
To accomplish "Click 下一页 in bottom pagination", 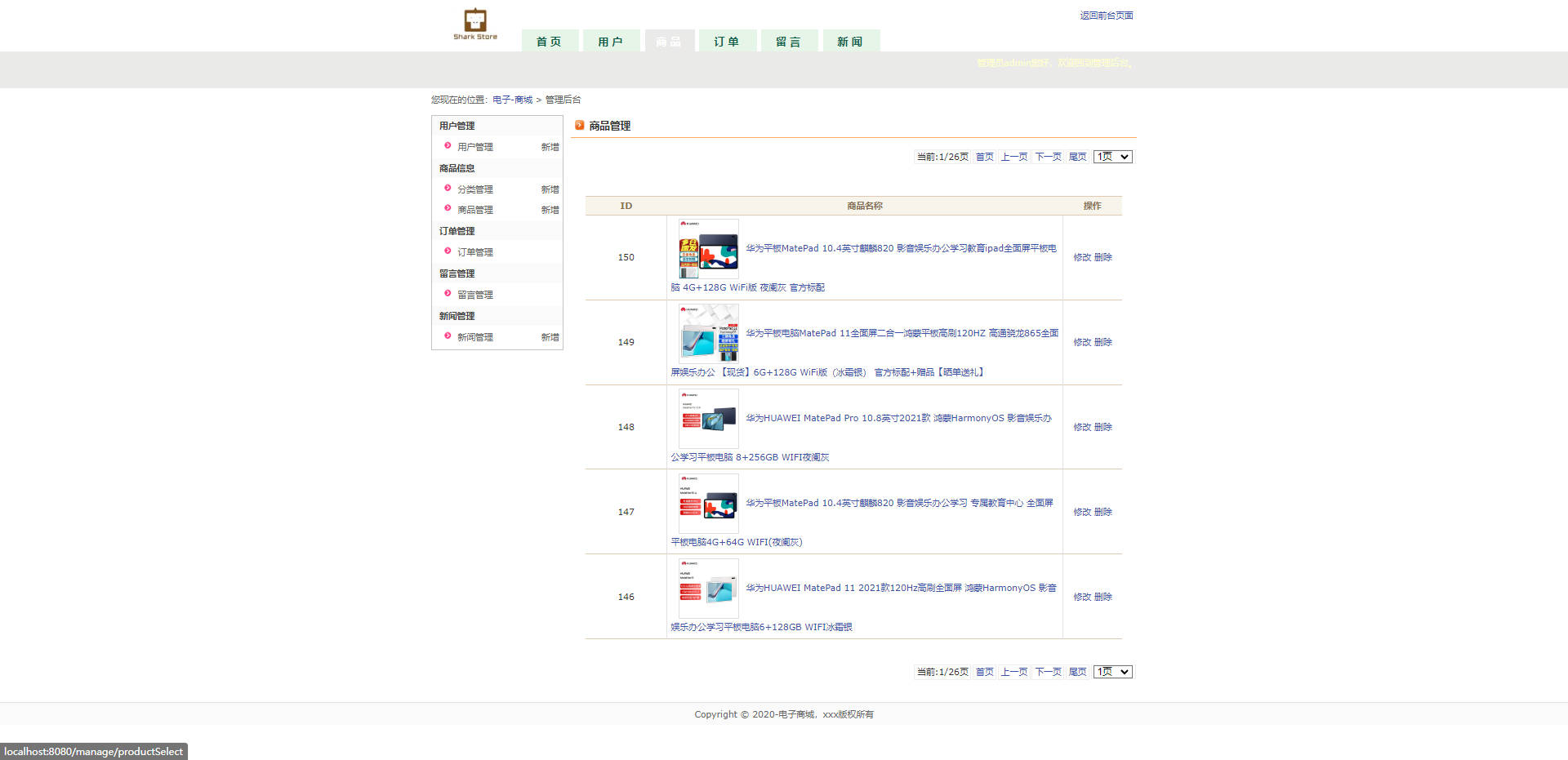I will pos(1048,672).
